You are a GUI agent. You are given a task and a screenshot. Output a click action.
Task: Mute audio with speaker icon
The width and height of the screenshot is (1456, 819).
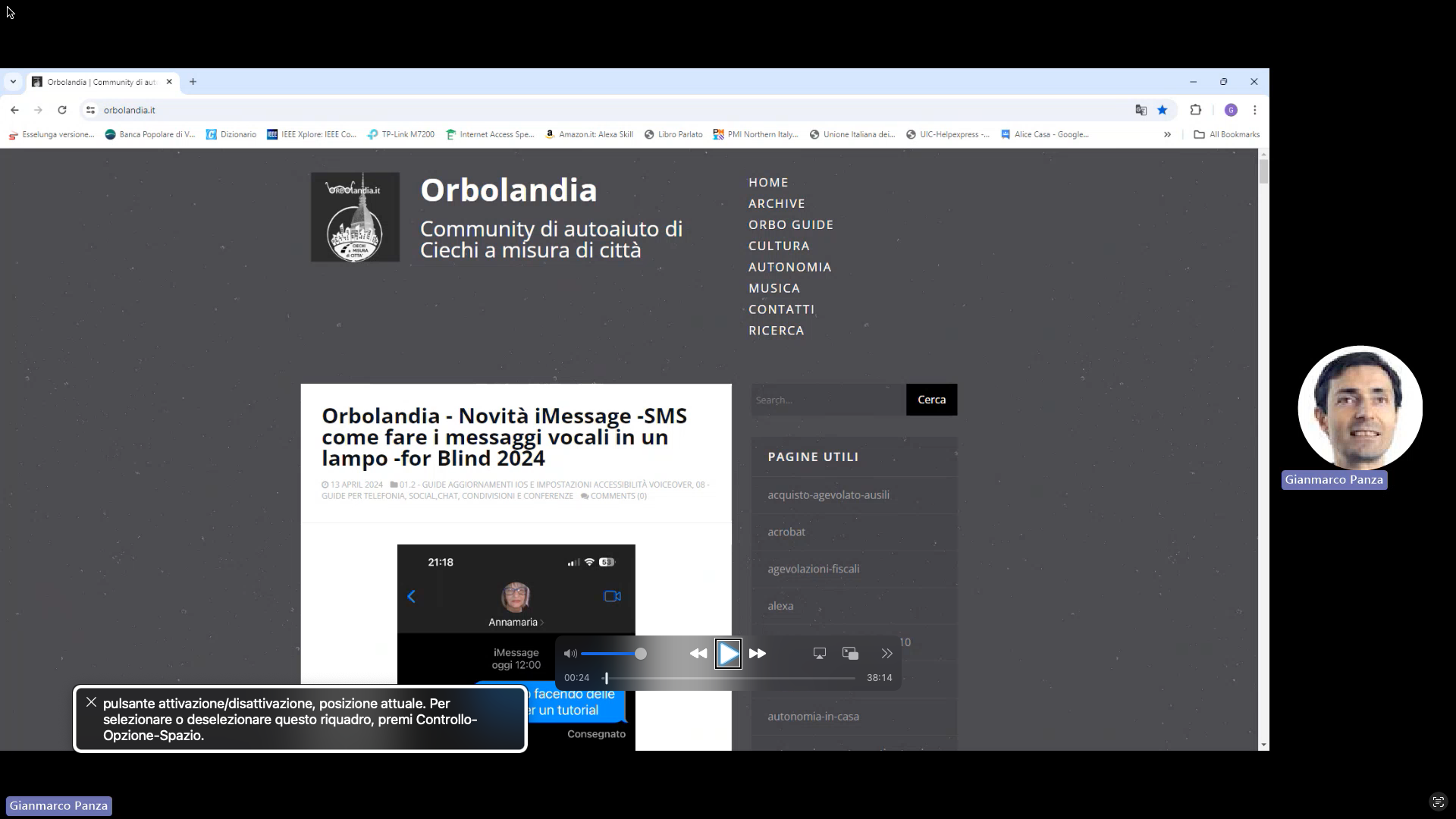[x=570, y=654]
